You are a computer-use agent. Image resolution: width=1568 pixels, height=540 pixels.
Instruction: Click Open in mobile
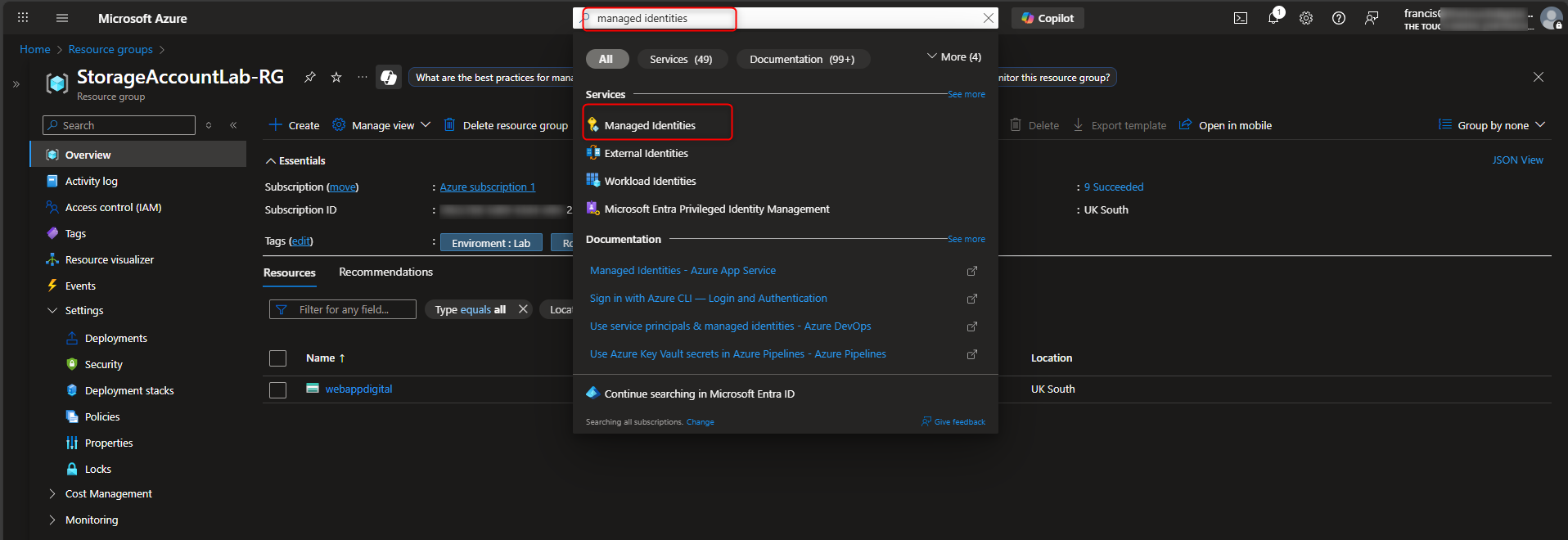pos(1225,125)
